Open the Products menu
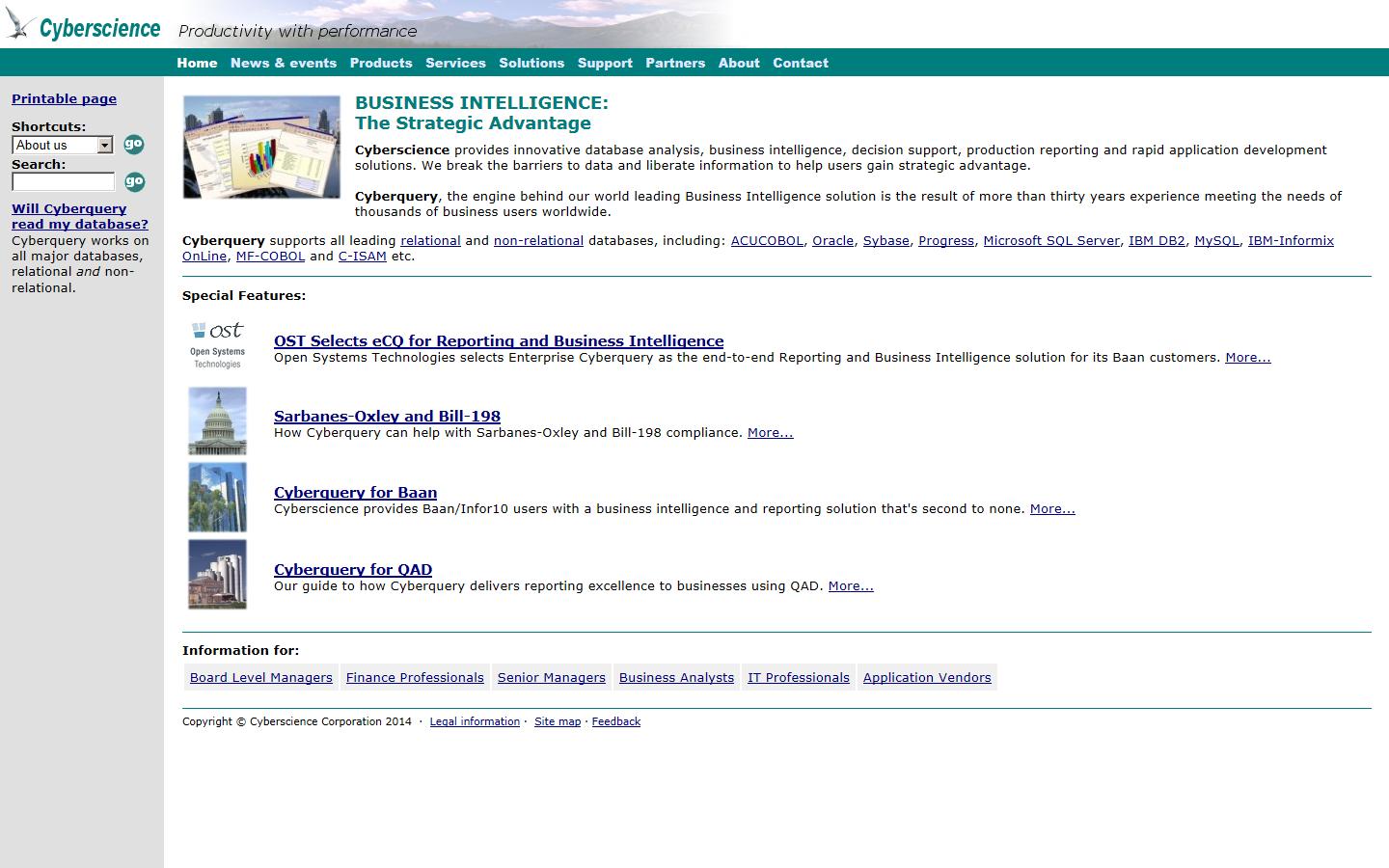 (x=381, y=63)
